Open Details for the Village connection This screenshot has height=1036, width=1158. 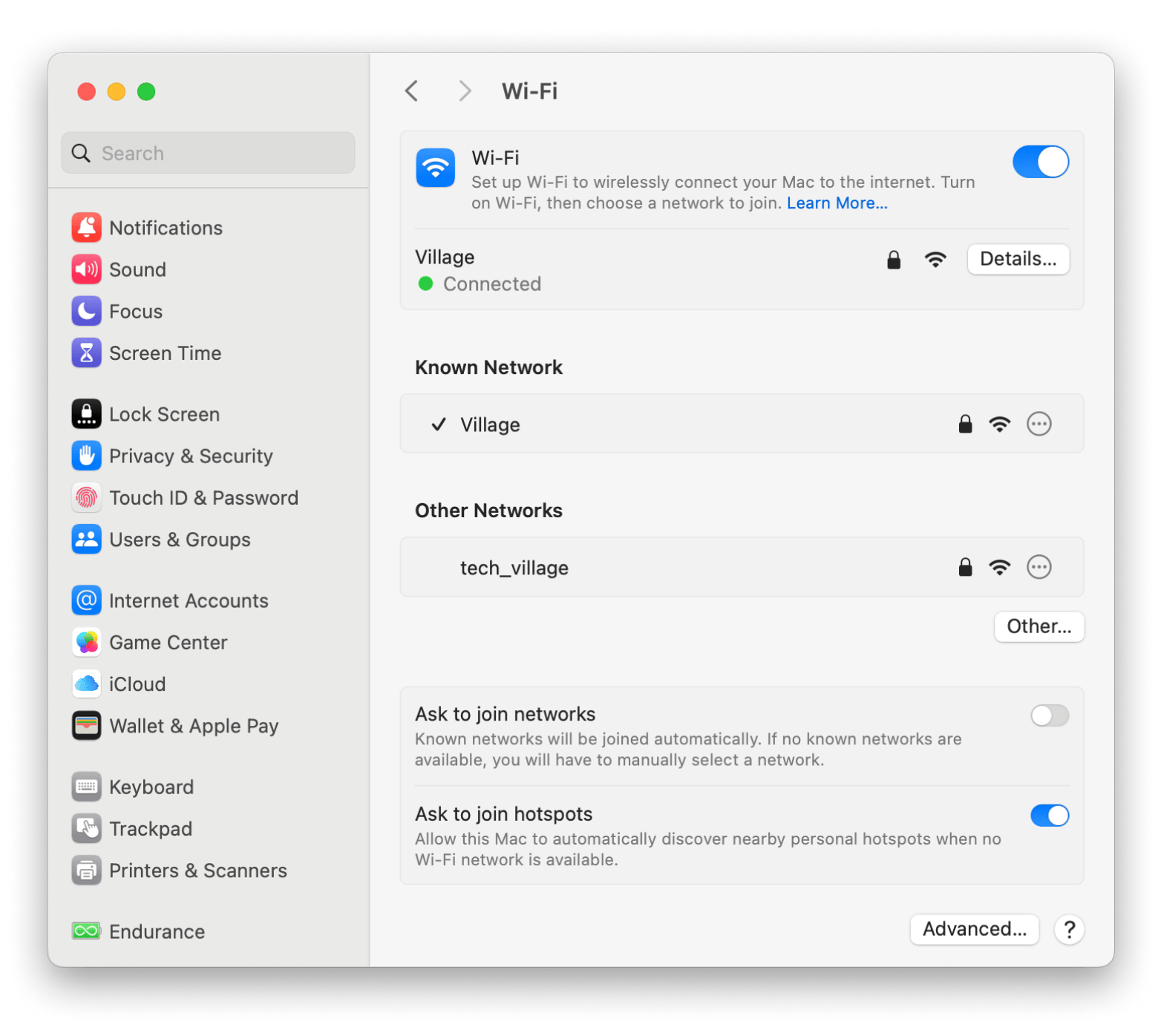pos(1018,259)
